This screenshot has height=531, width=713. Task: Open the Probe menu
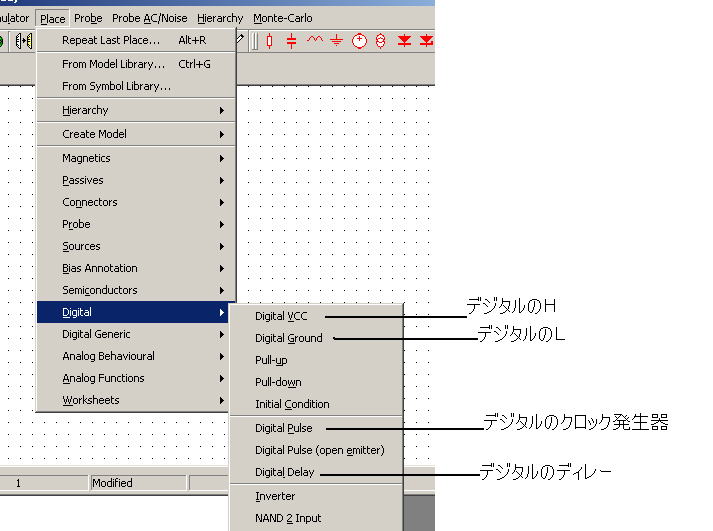pos(88,18)
